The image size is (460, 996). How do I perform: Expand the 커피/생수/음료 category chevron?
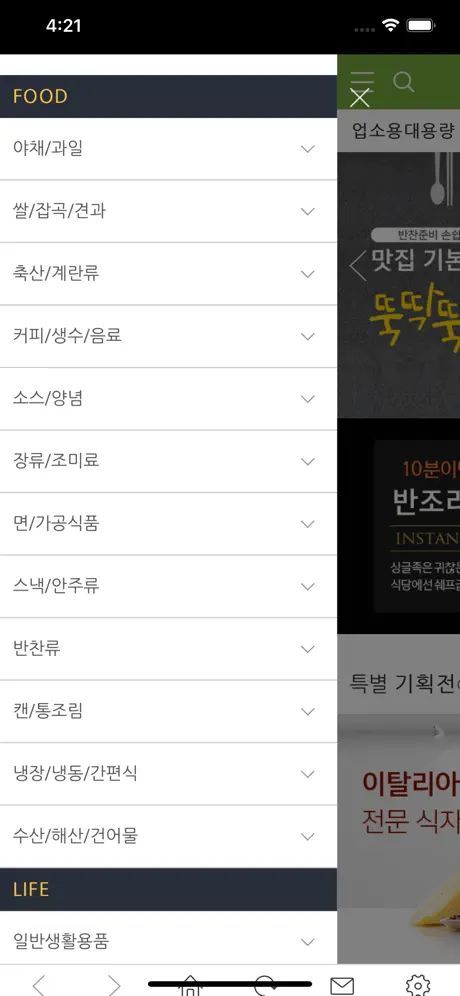308,337
